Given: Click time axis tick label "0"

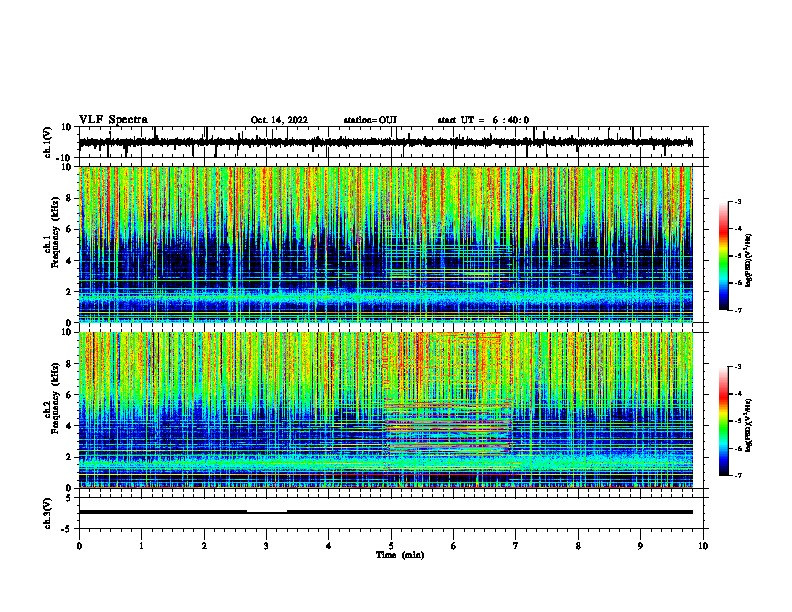Looking at the screenshot, I should tap(79, 546).
